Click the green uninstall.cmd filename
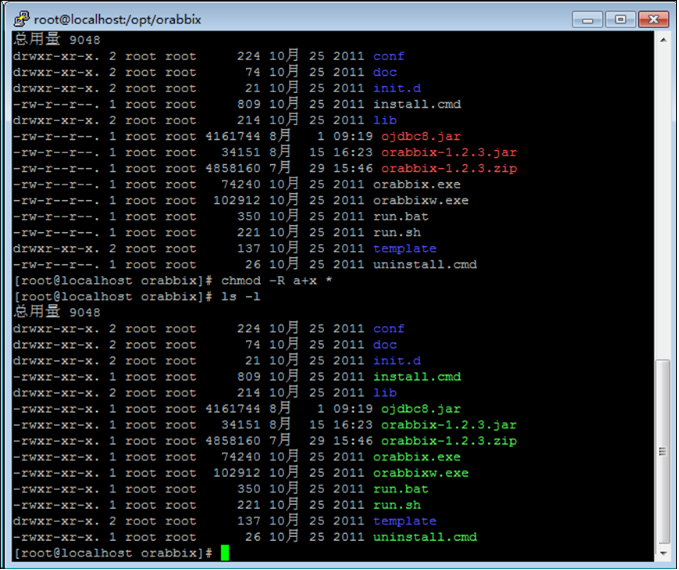679x570 pixels. 425,537
